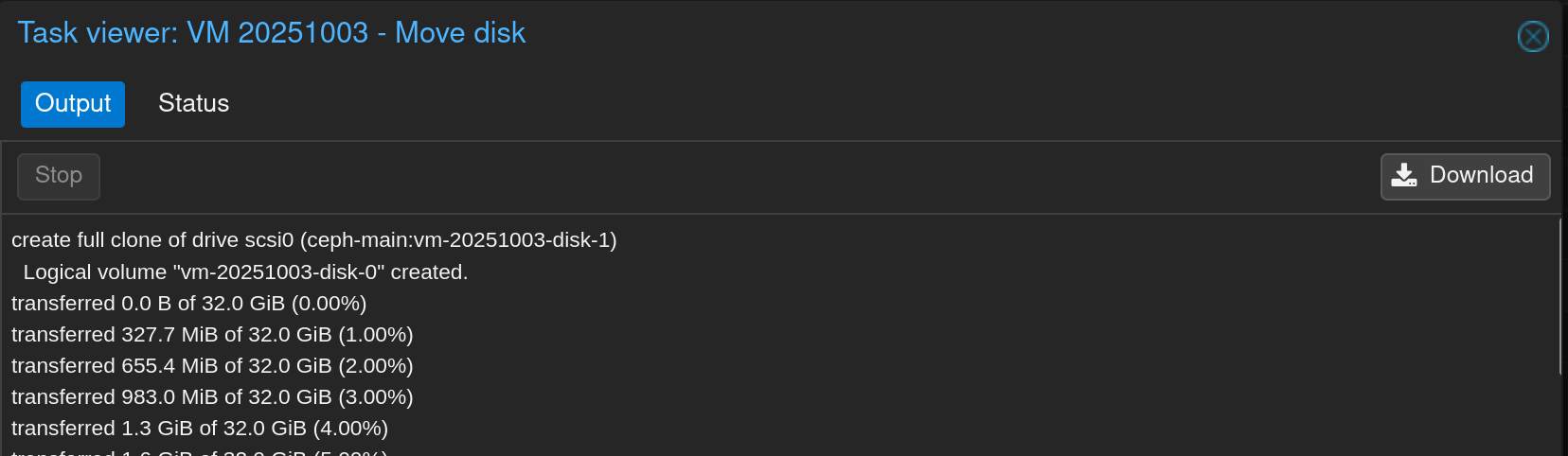
Task: Select the 'create full clone' log text
Action: [x=151, y=240]
